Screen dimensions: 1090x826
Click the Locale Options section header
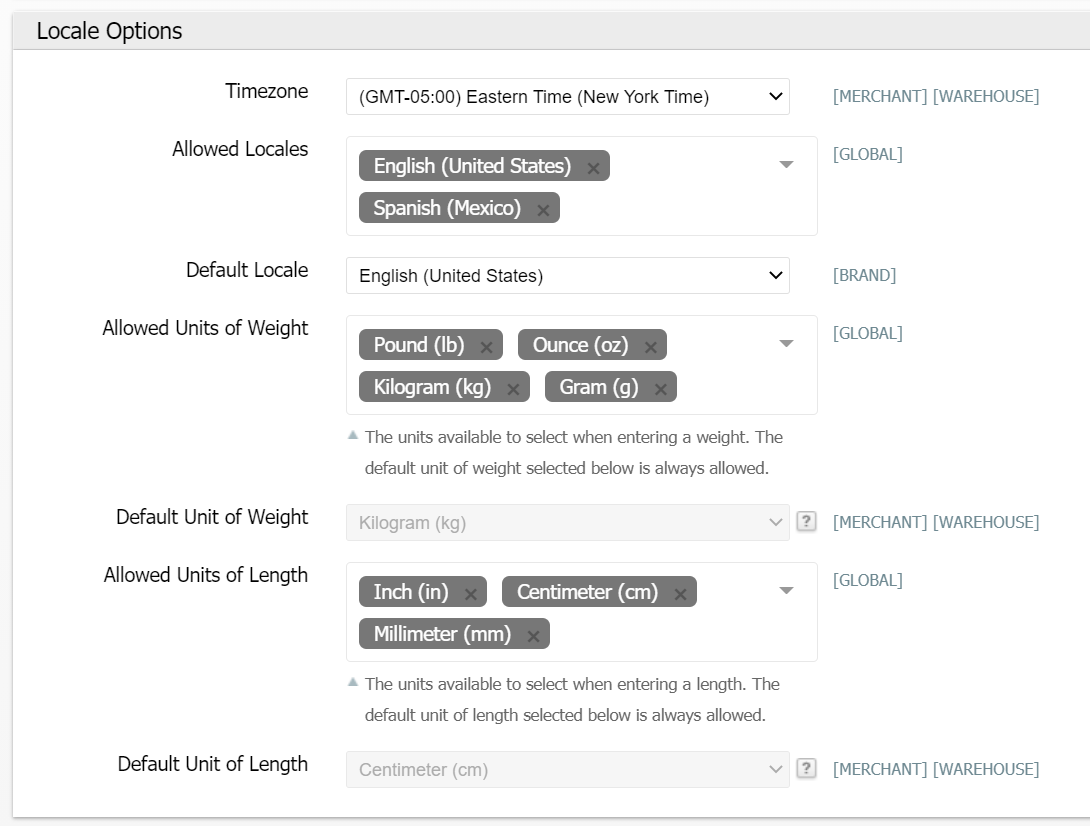(110, 31)
